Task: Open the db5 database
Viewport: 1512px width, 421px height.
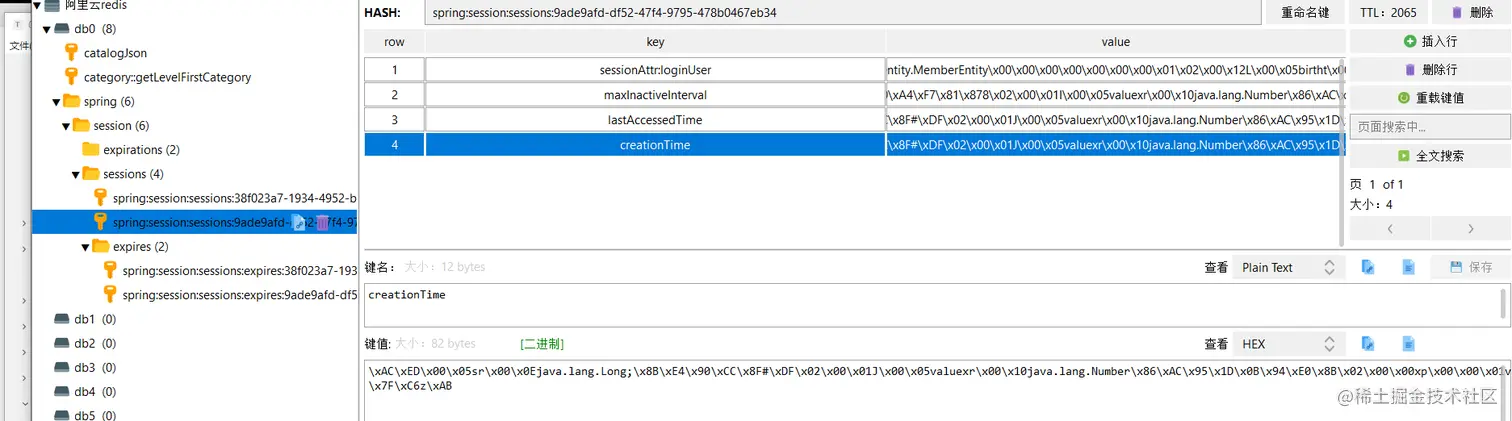Action: 95,414
